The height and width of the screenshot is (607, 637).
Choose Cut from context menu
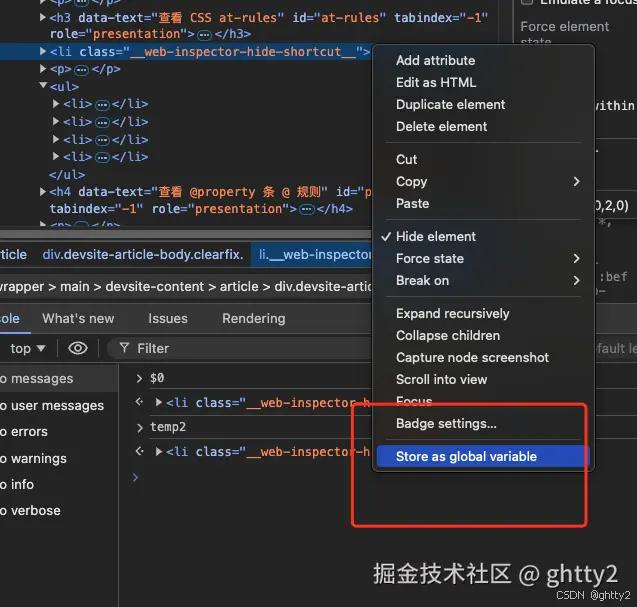(x=407, y=159)
